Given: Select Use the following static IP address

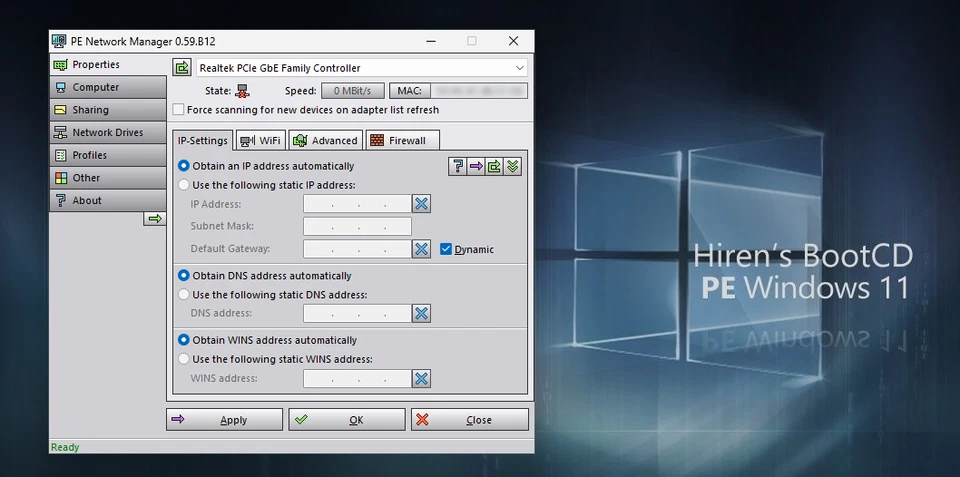Looking at the screenshot, I should click(183, 185).
